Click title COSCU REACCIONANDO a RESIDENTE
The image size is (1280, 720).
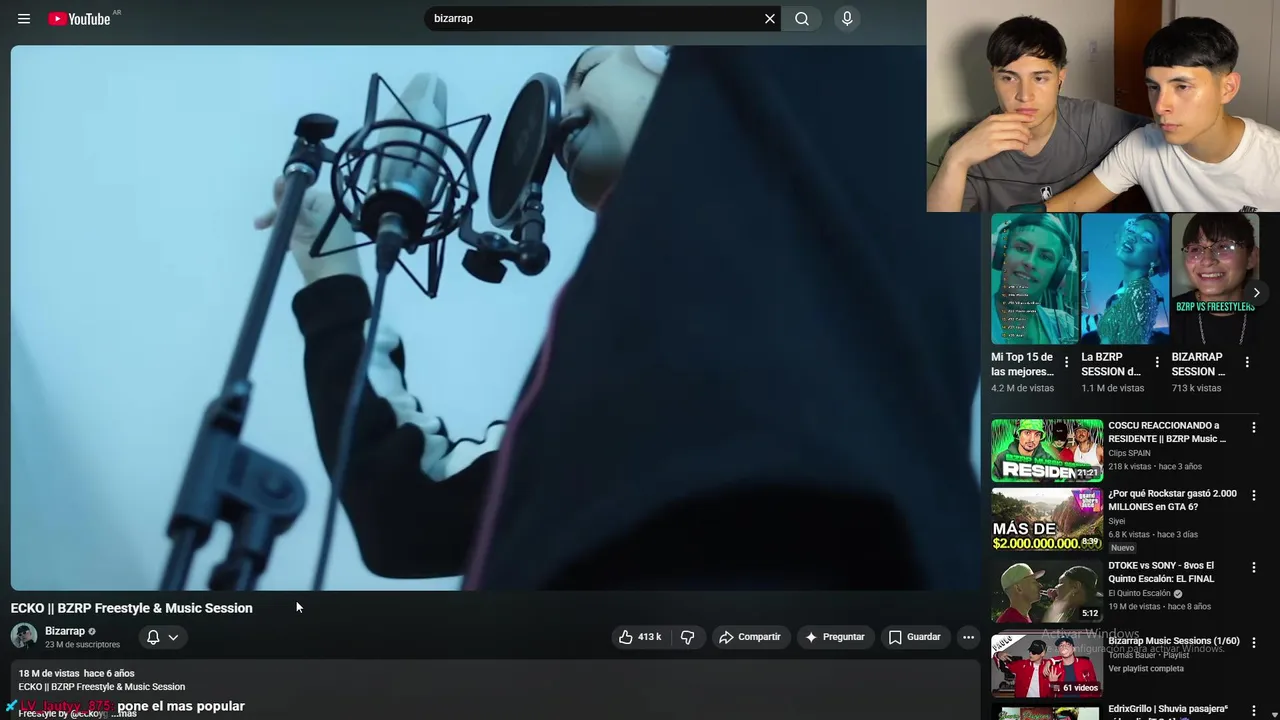pyautogui.click(x=1167, y=432)
